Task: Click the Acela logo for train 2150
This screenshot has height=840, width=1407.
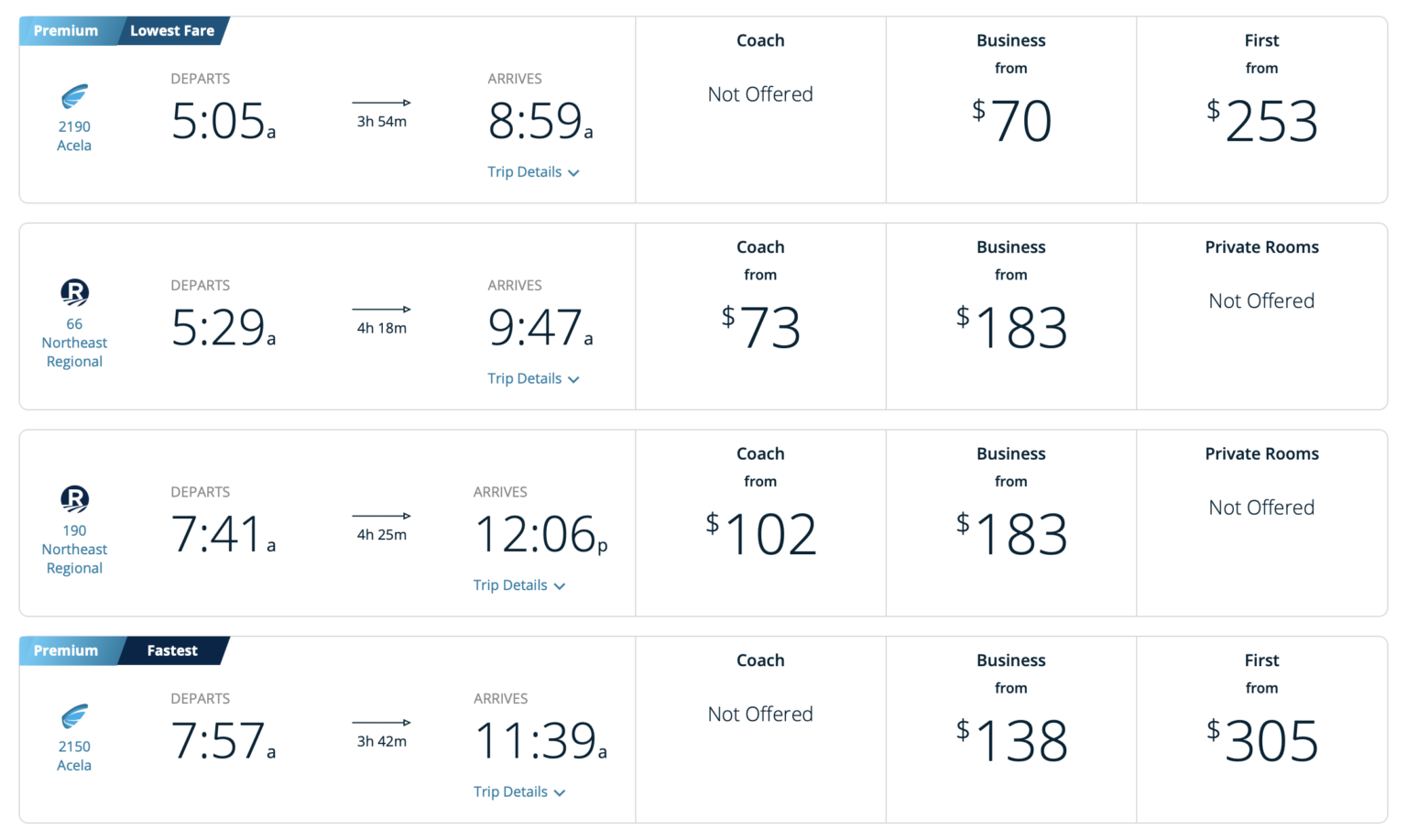Action: (x=74, y=716)
